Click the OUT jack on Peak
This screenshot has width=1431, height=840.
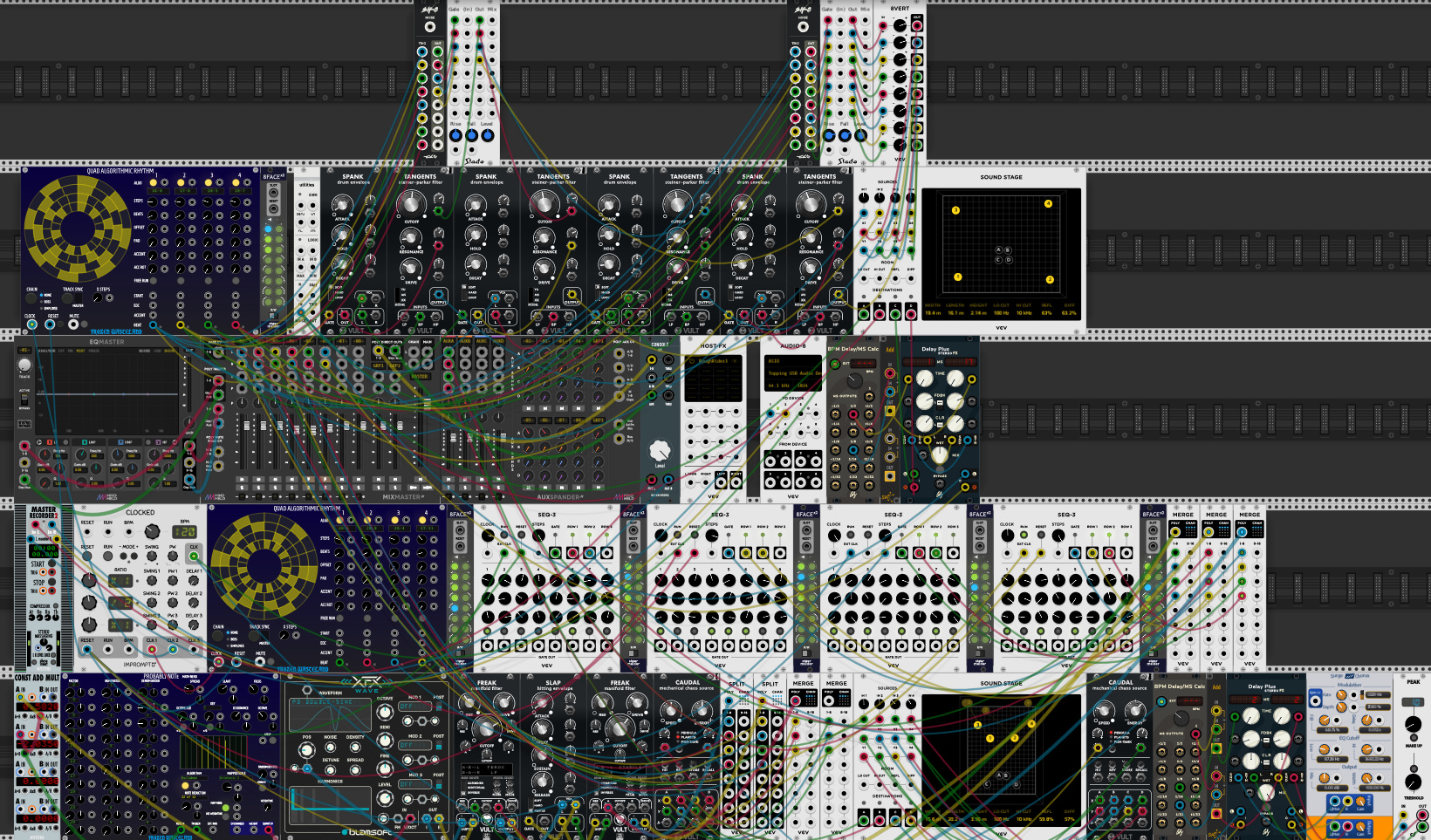pos(1422,816)
